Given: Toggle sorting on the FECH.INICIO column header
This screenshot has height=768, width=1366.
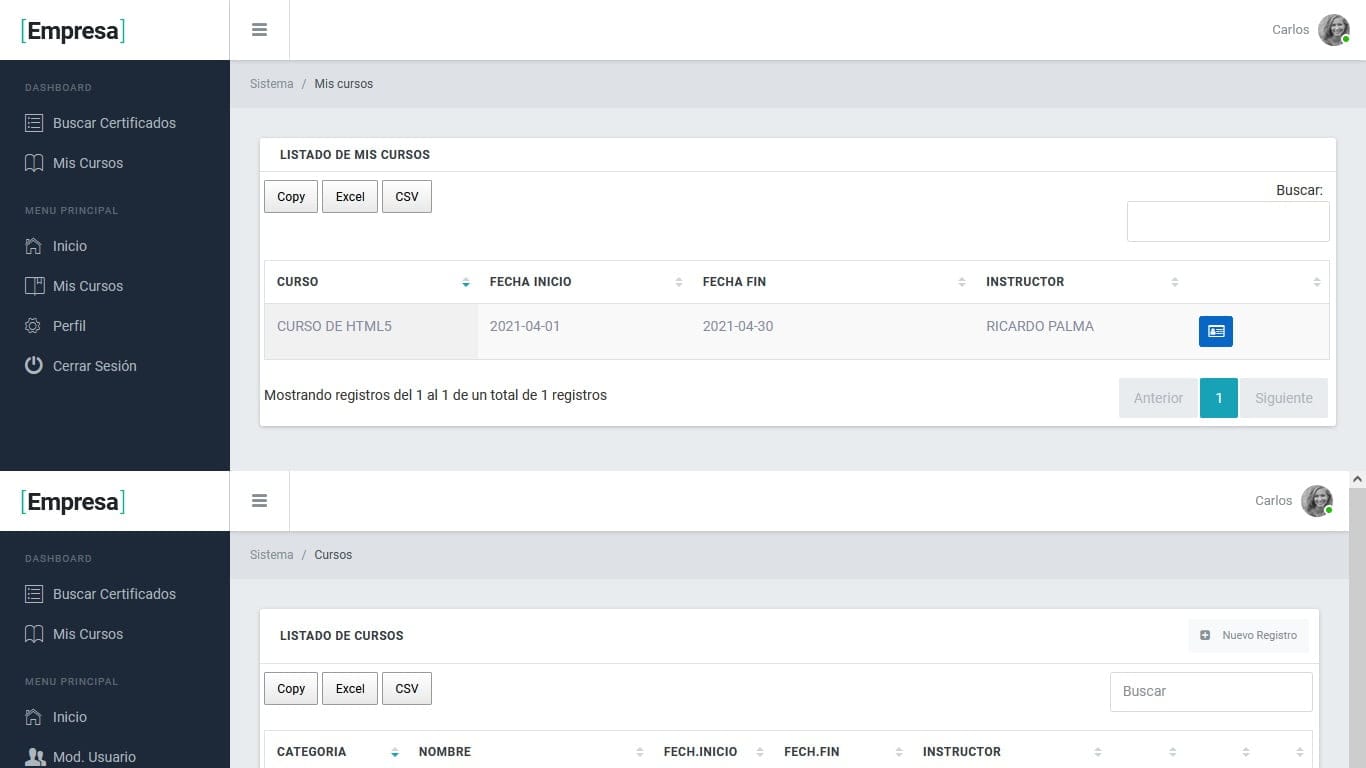Looking at the screenshot, I should (x=760, y=752).
